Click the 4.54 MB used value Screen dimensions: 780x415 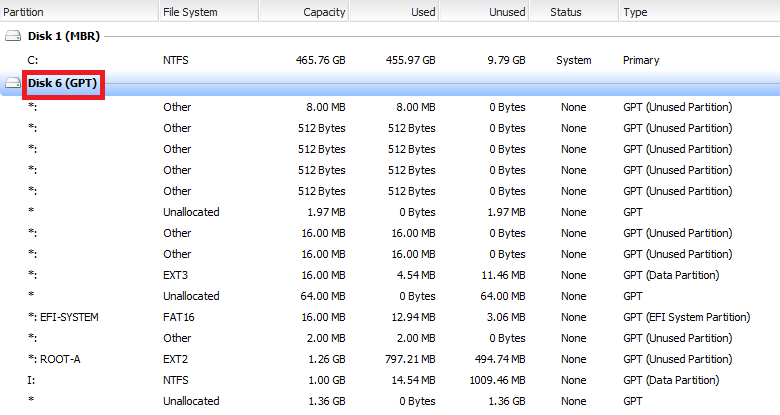[416, 275]
